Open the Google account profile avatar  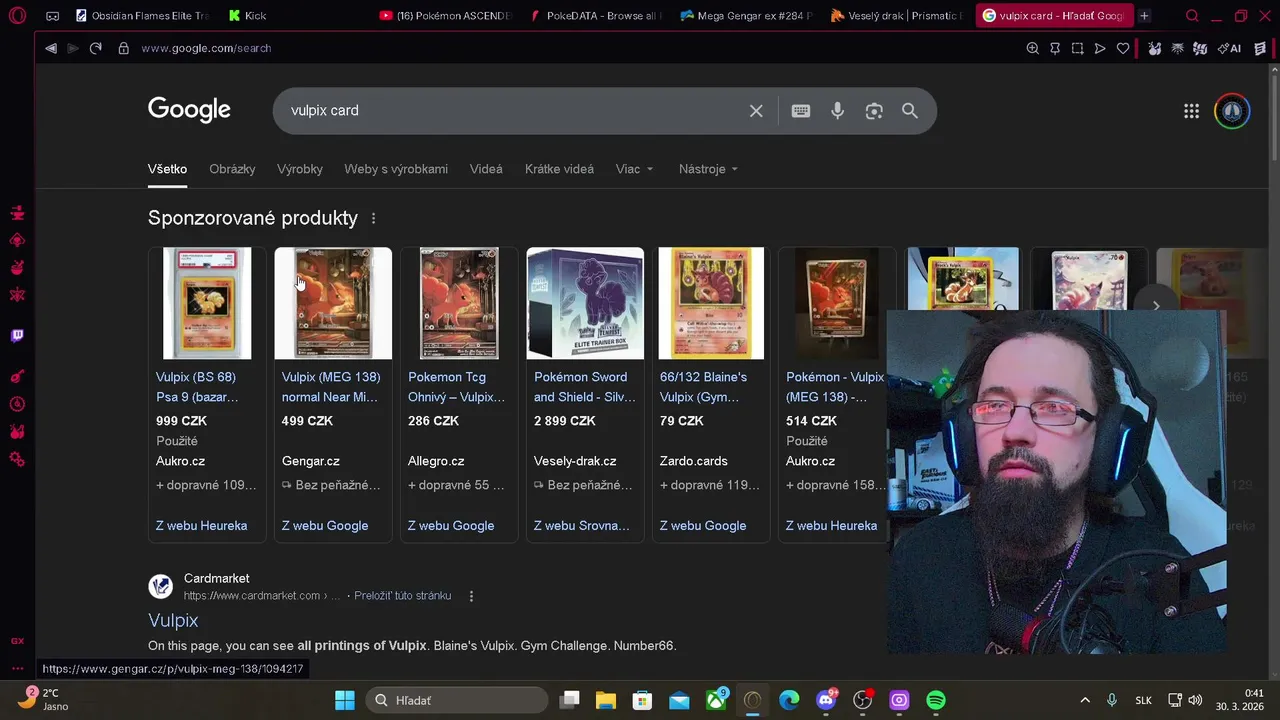[1232, 111]
